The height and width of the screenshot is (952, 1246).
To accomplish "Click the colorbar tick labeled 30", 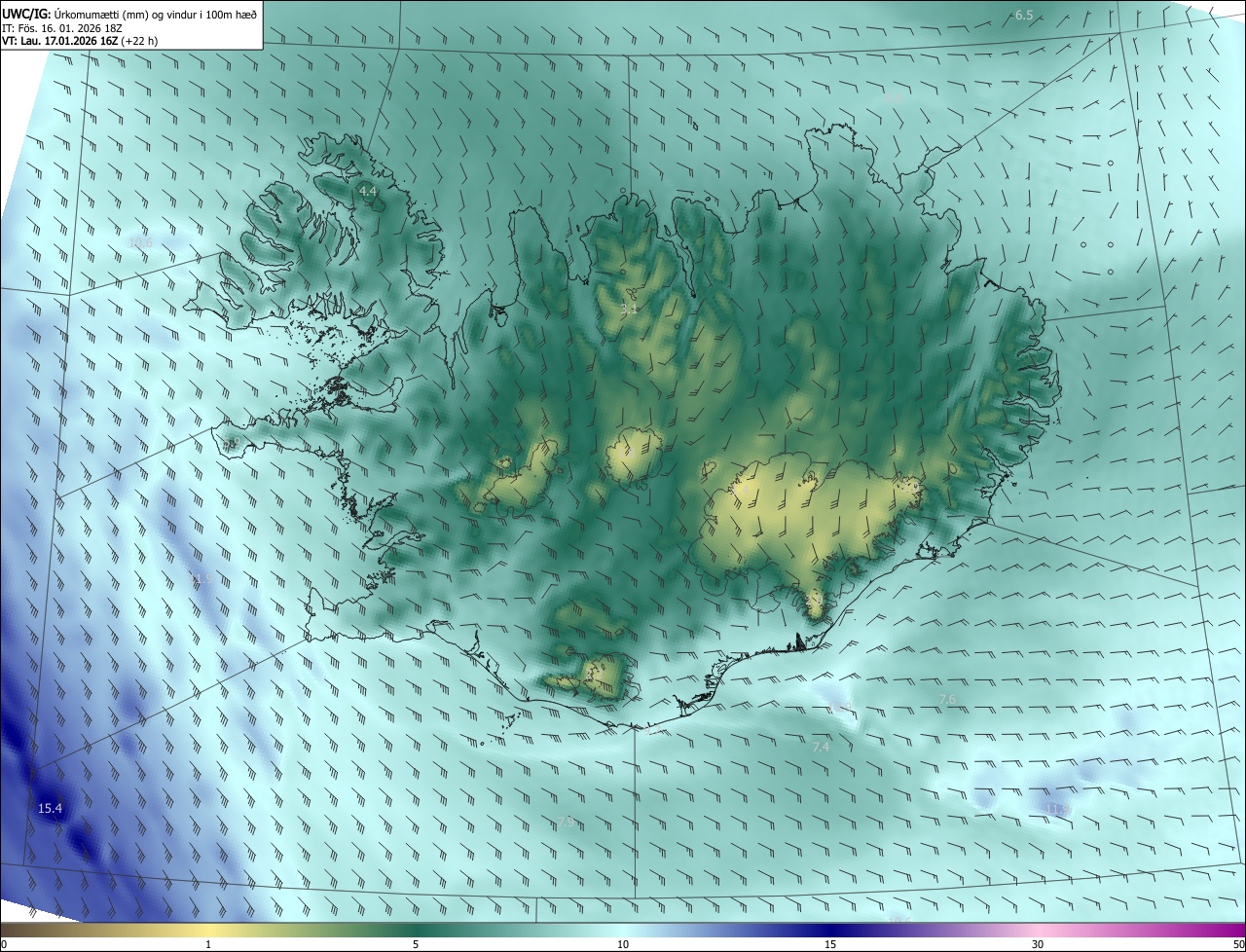I will [x=1038, y=944].
